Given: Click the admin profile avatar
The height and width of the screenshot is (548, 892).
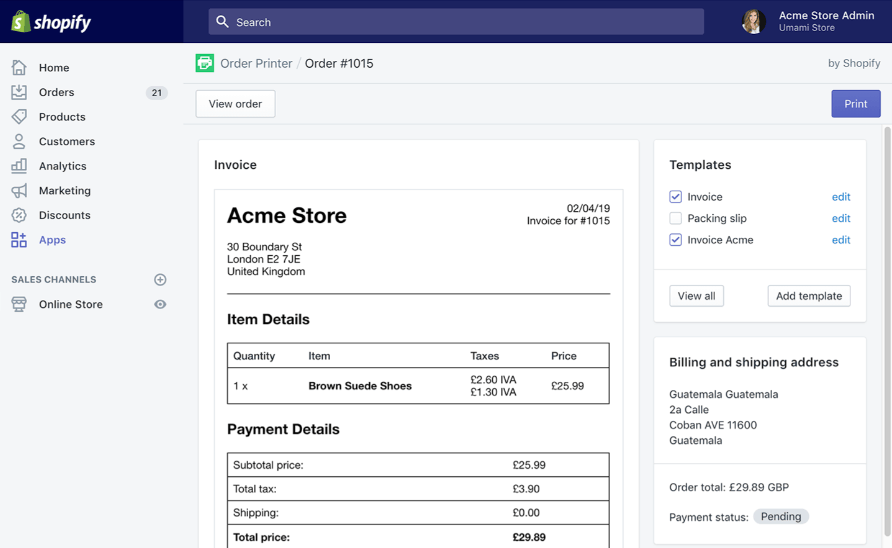Looking at the screenshot, I should [x=754, y=22].
